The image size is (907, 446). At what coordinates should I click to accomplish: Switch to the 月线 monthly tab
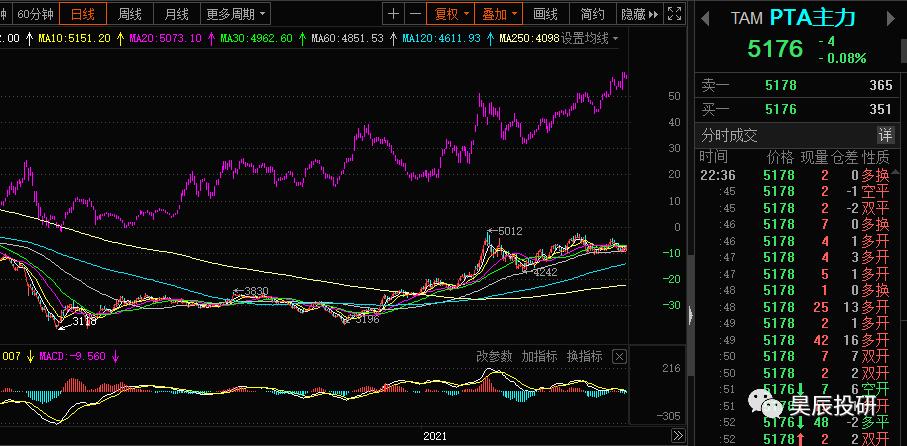176,14
